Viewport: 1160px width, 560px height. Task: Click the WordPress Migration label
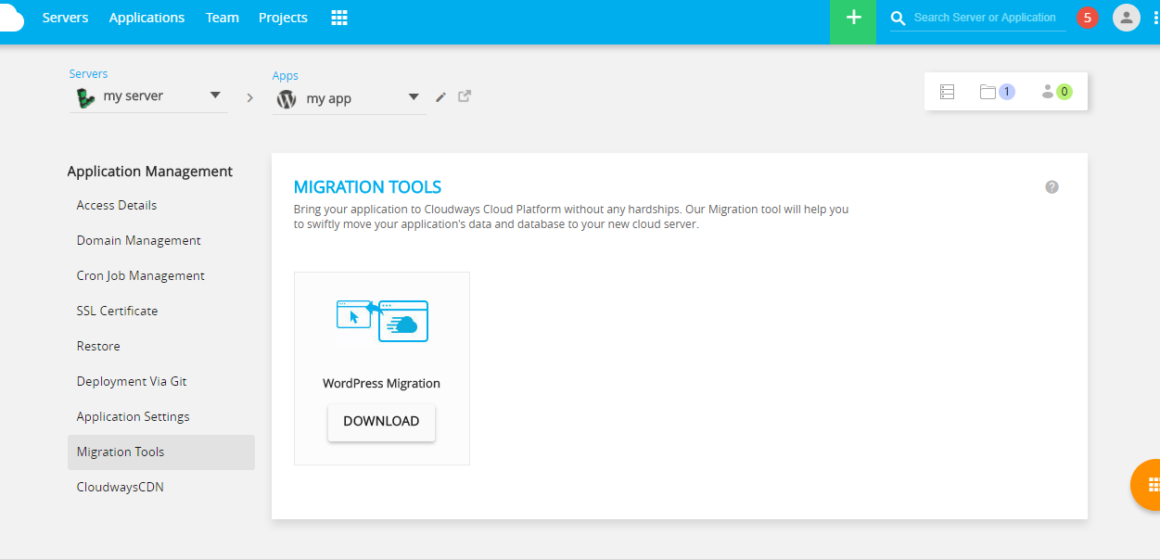(x=381, y=383)
